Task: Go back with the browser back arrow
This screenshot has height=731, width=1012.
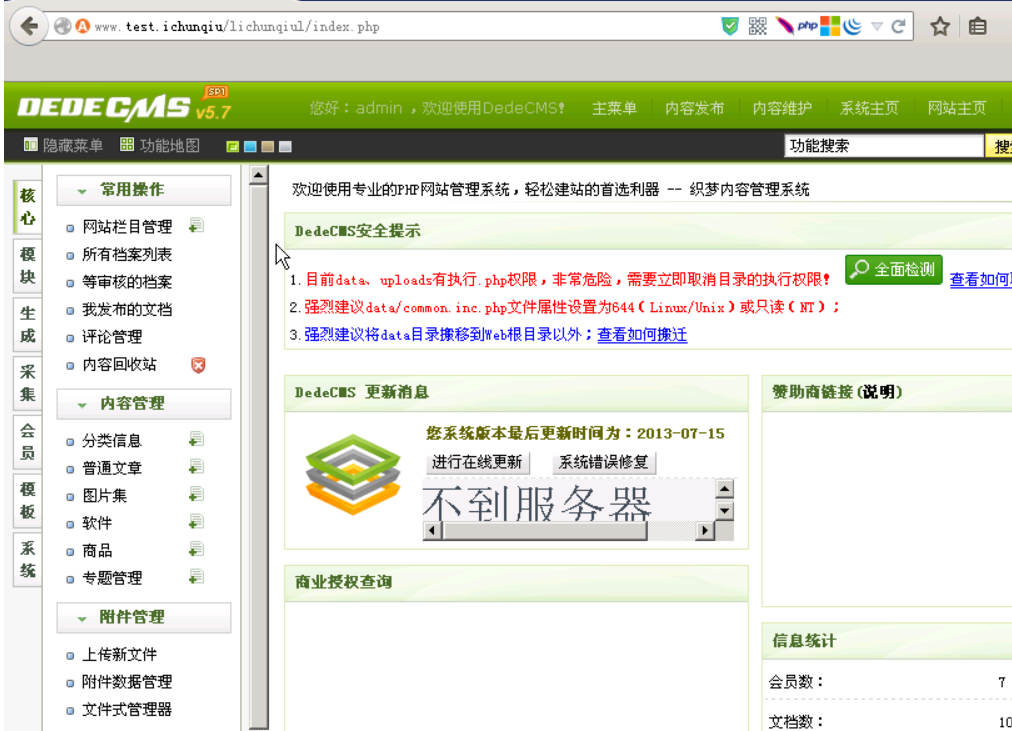Action: 28,26
